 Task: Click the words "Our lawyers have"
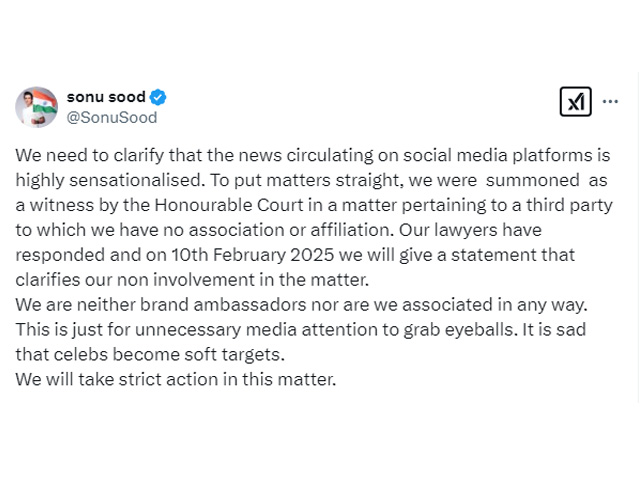(470, 230)
